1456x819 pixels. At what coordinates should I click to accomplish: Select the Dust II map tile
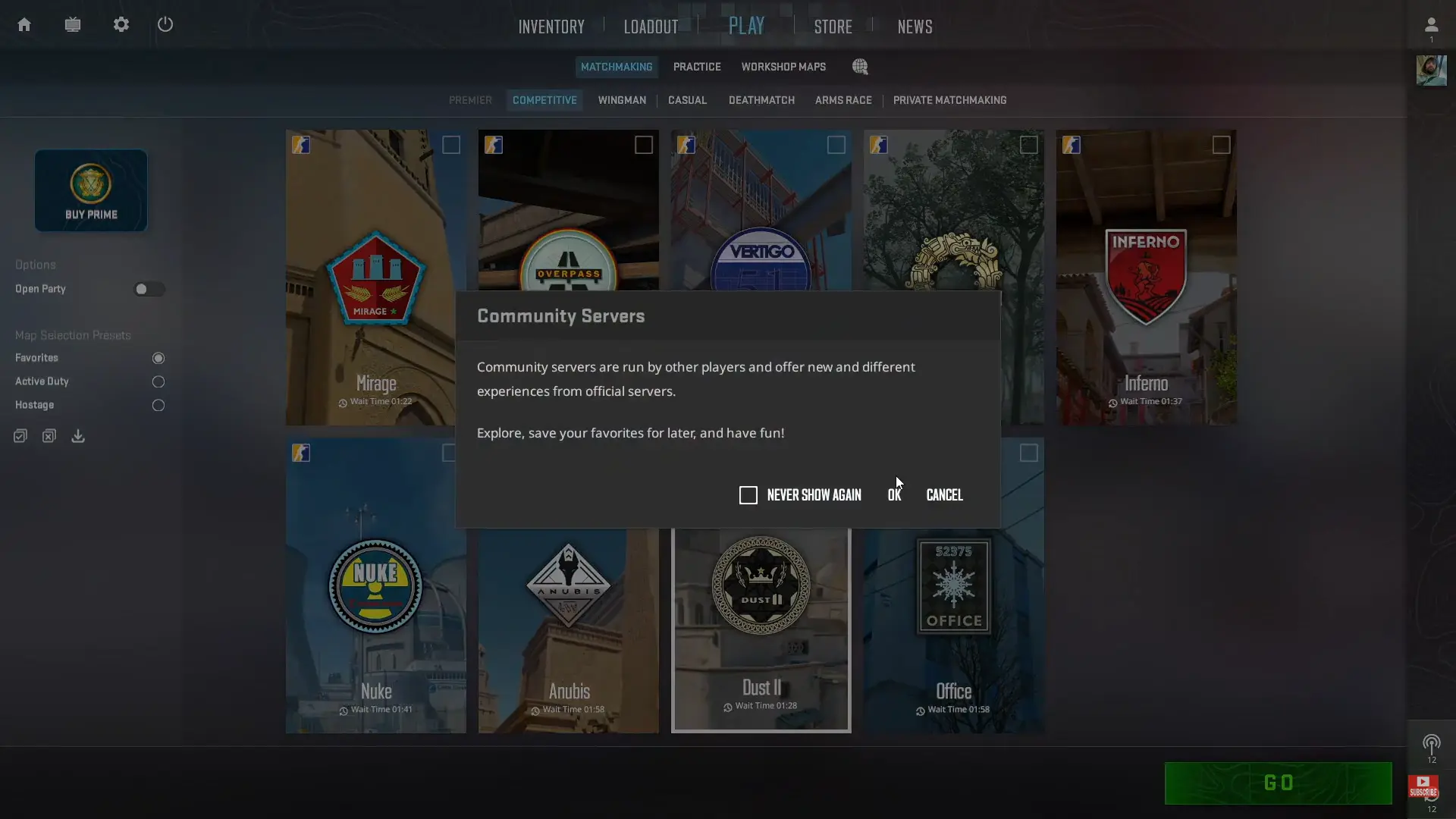[761, 630]
